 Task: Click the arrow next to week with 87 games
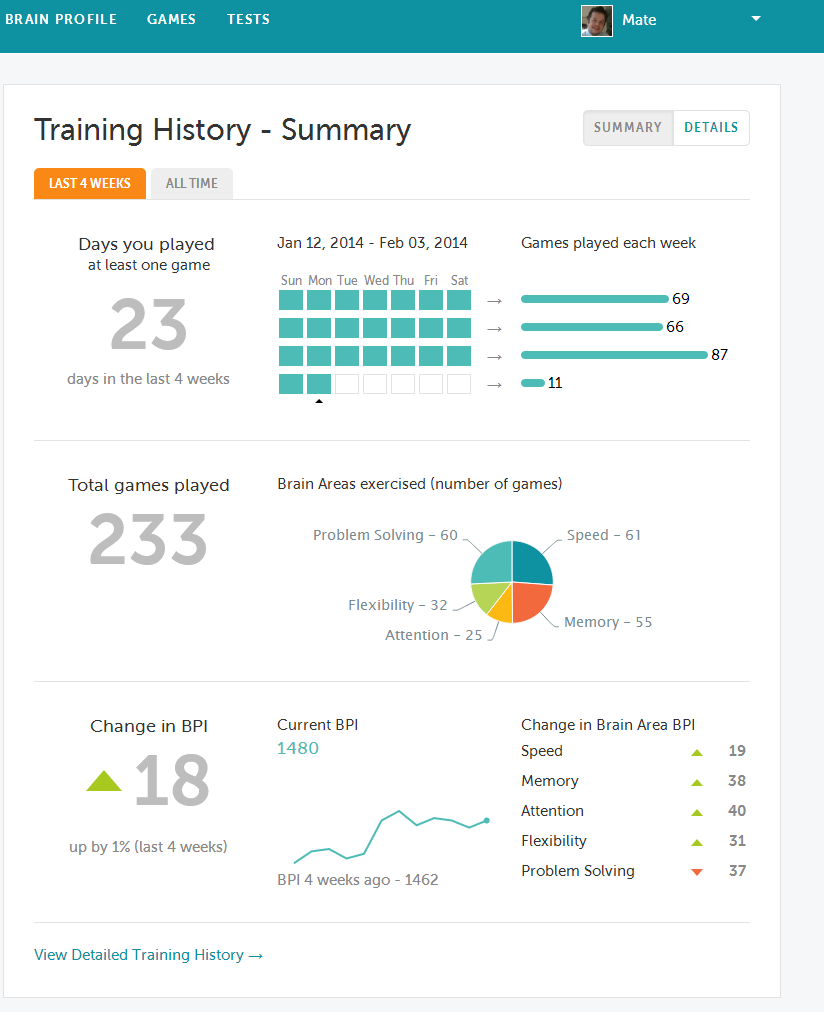[x=494, y=357]
